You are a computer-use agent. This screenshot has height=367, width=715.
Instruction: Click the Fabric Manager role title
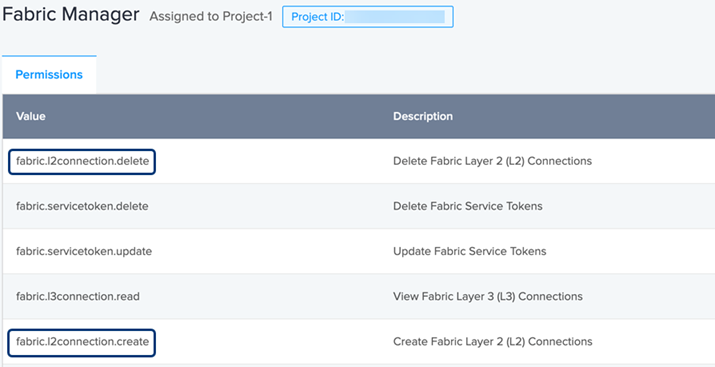point(71,15)
